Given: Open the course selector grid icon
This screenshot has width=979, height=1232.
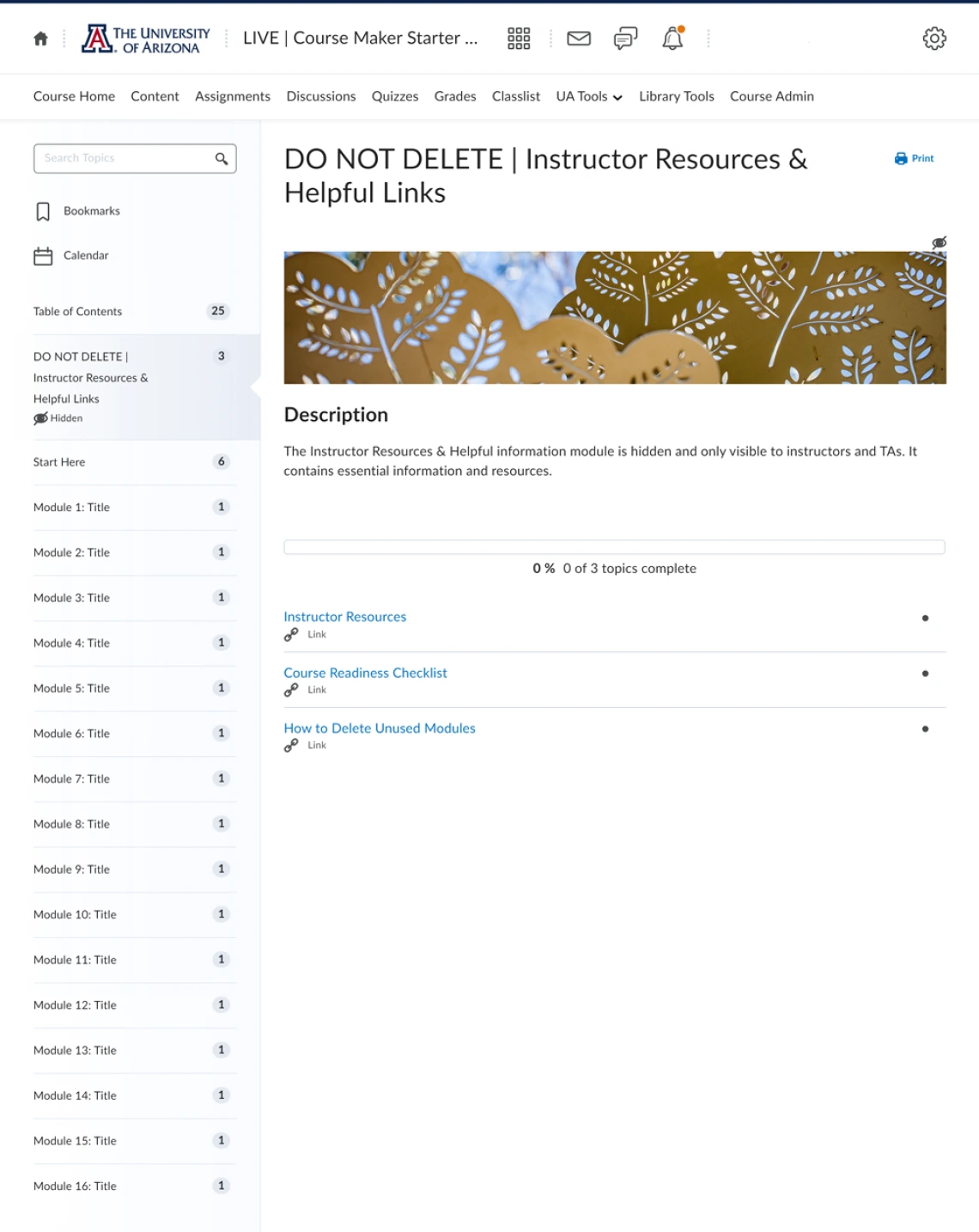Looking at the screenshot, I should [x=519, y=39].
